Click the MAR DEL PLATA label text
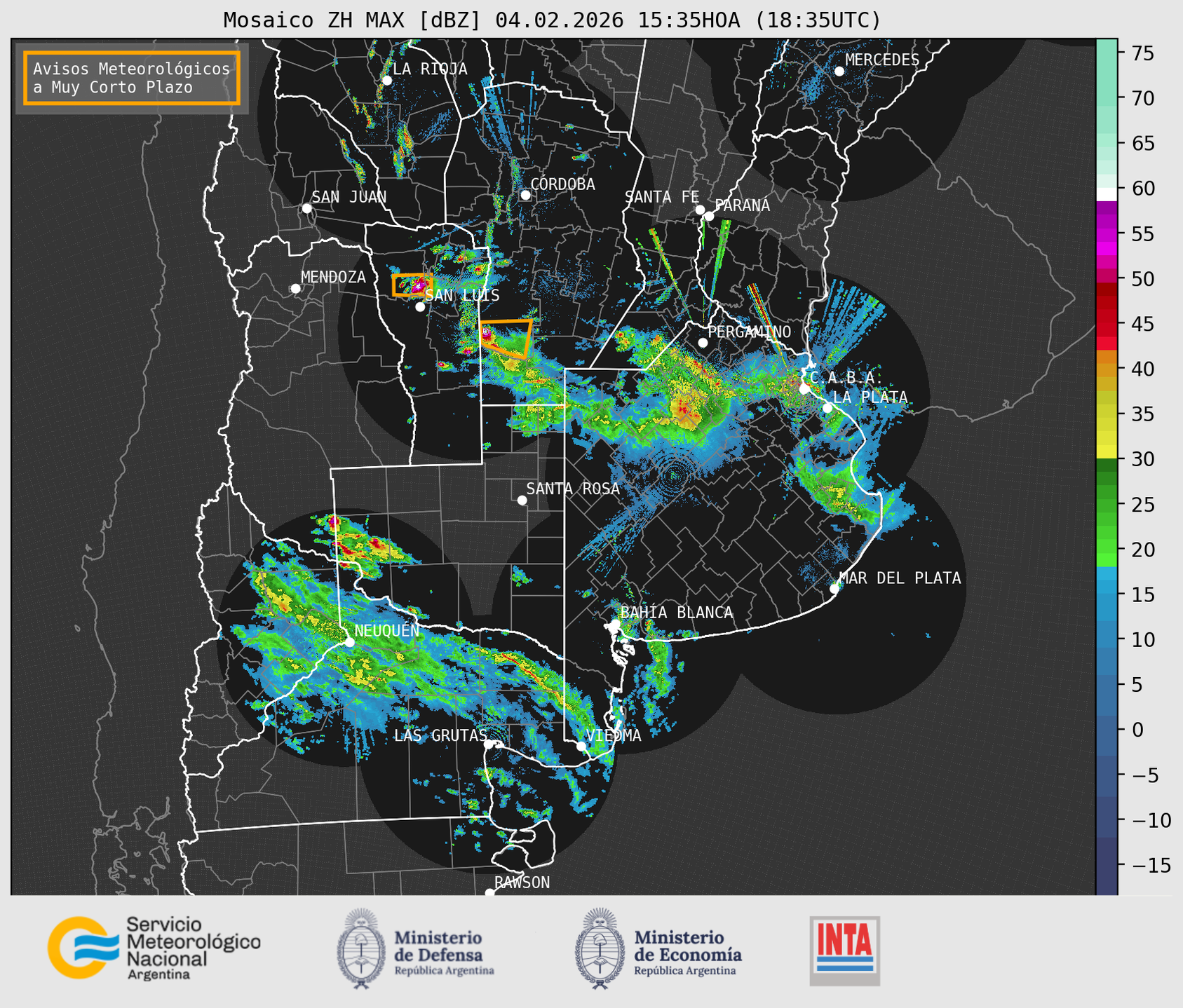Screen dimensions: 1183x1008 900,578
